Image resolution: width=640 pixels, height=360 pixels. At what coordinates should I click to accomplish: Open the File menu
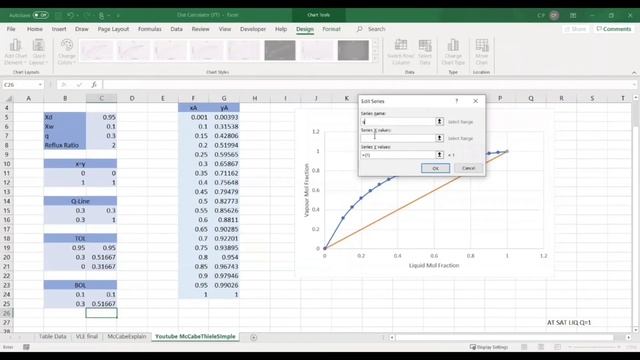tap(11, 29)
